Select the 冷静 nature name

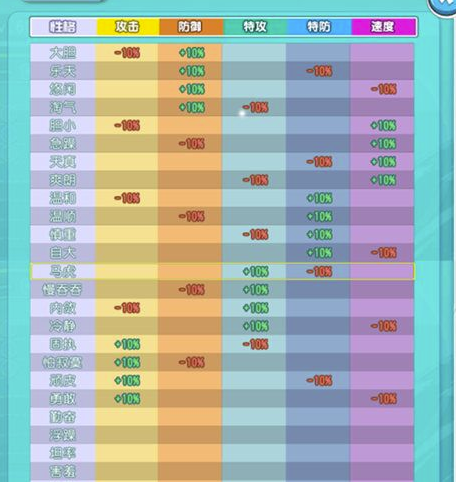pyautogui.click(x=63, y=326)
